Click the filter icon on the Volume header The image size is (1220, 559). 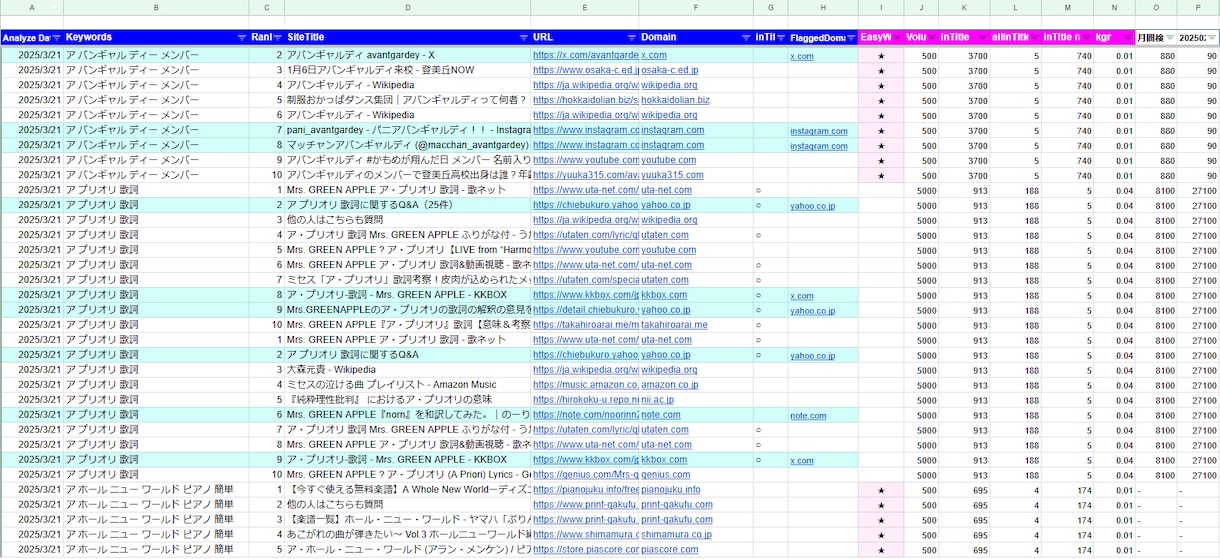[931, 38]
